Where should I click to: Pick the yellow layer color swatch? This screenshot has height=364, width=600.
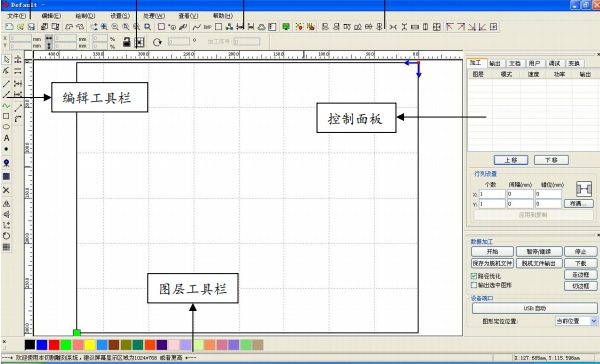pos(90,345)
